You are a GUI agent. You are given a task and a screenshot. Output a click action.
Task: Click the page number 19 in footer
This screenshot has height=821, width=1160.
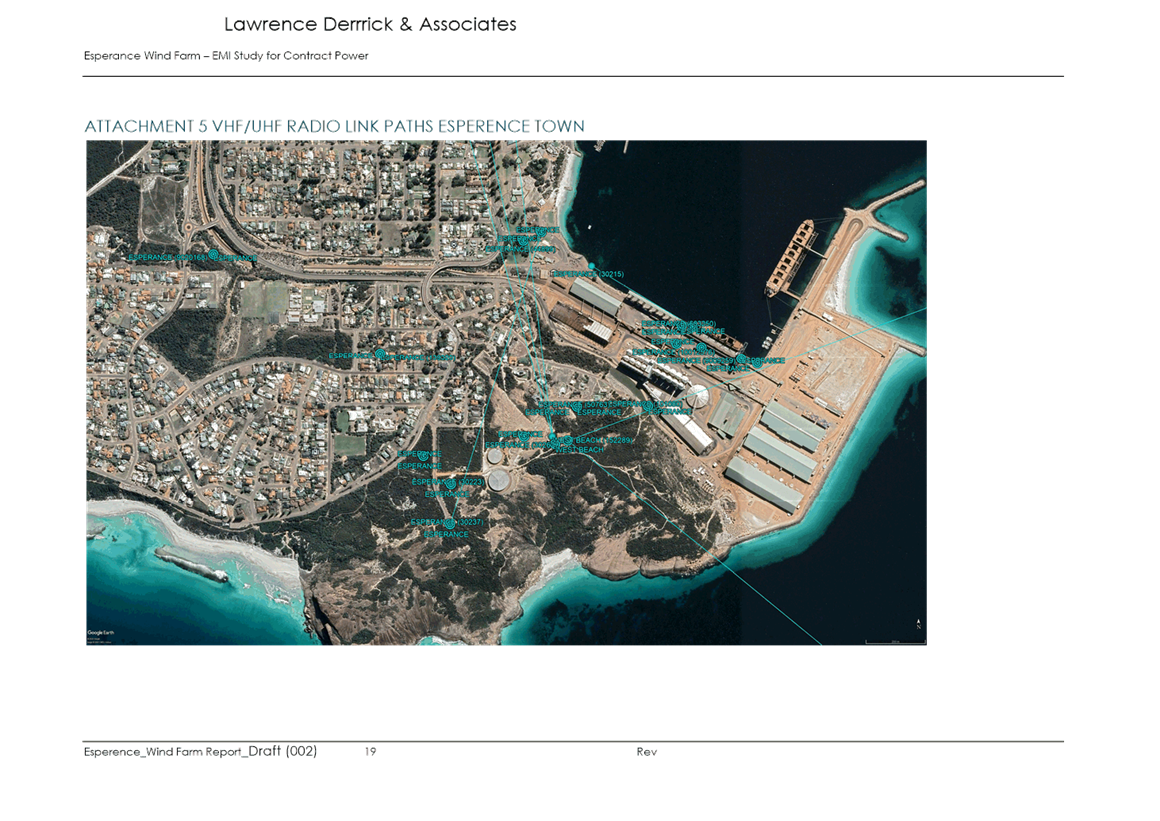pos(370,751)
